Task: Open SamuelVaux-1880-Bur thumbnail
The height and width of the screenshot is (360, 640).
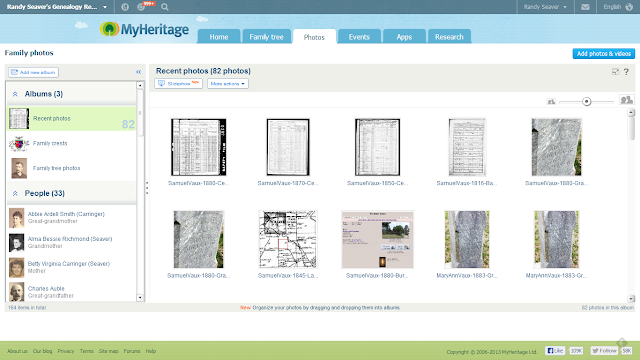Action: click(378, 240)
